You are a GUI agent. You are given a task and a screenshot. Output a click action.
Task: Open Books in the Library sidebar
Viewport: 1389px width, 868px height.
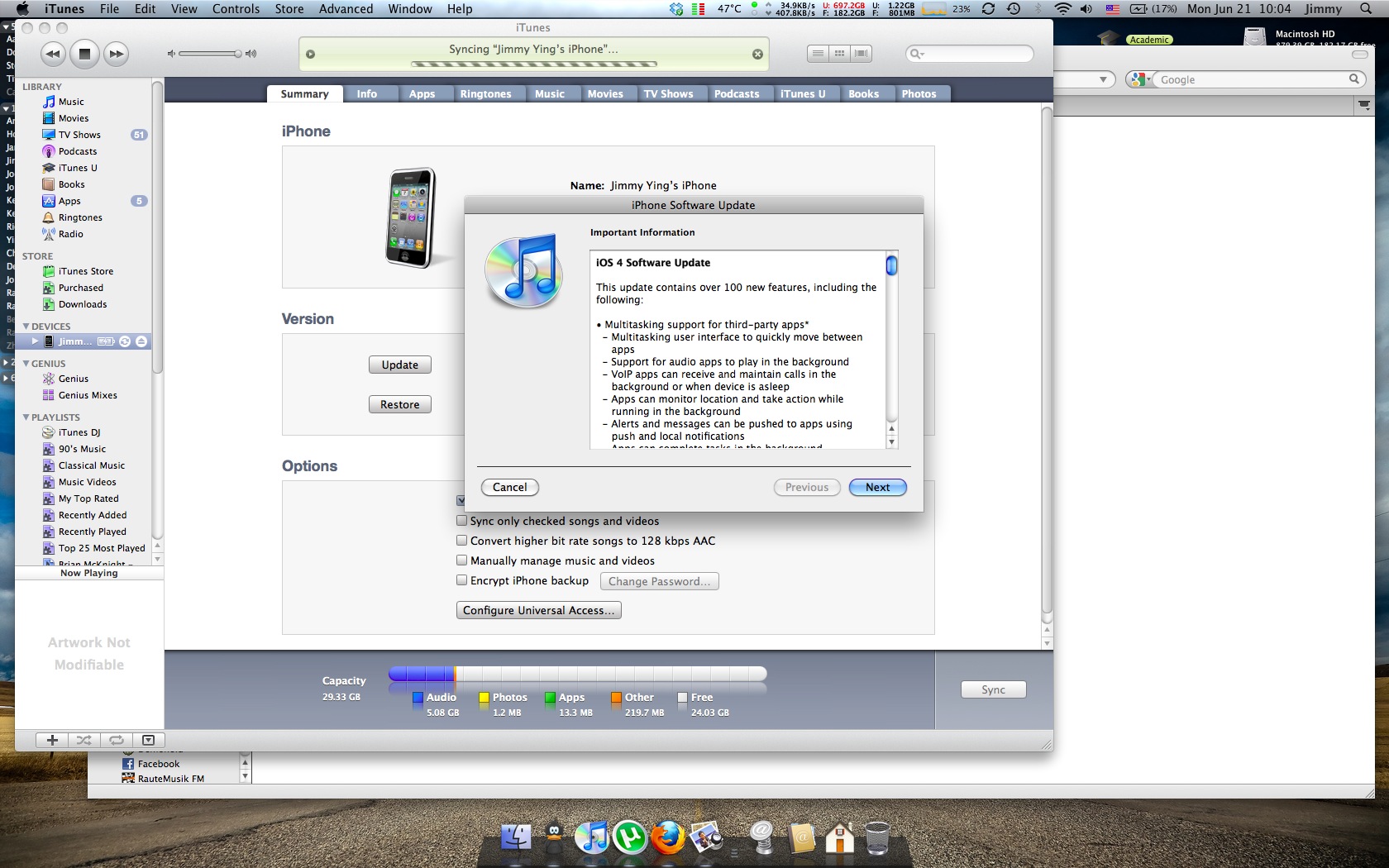click(72, 184)
